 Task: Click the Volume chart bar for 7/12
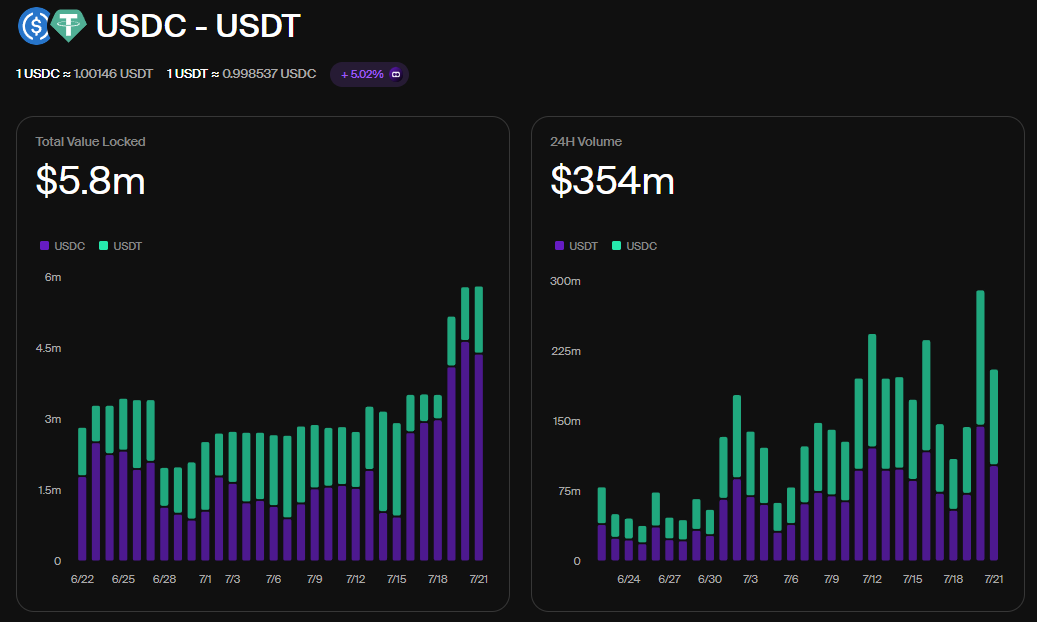pos(872,447)
